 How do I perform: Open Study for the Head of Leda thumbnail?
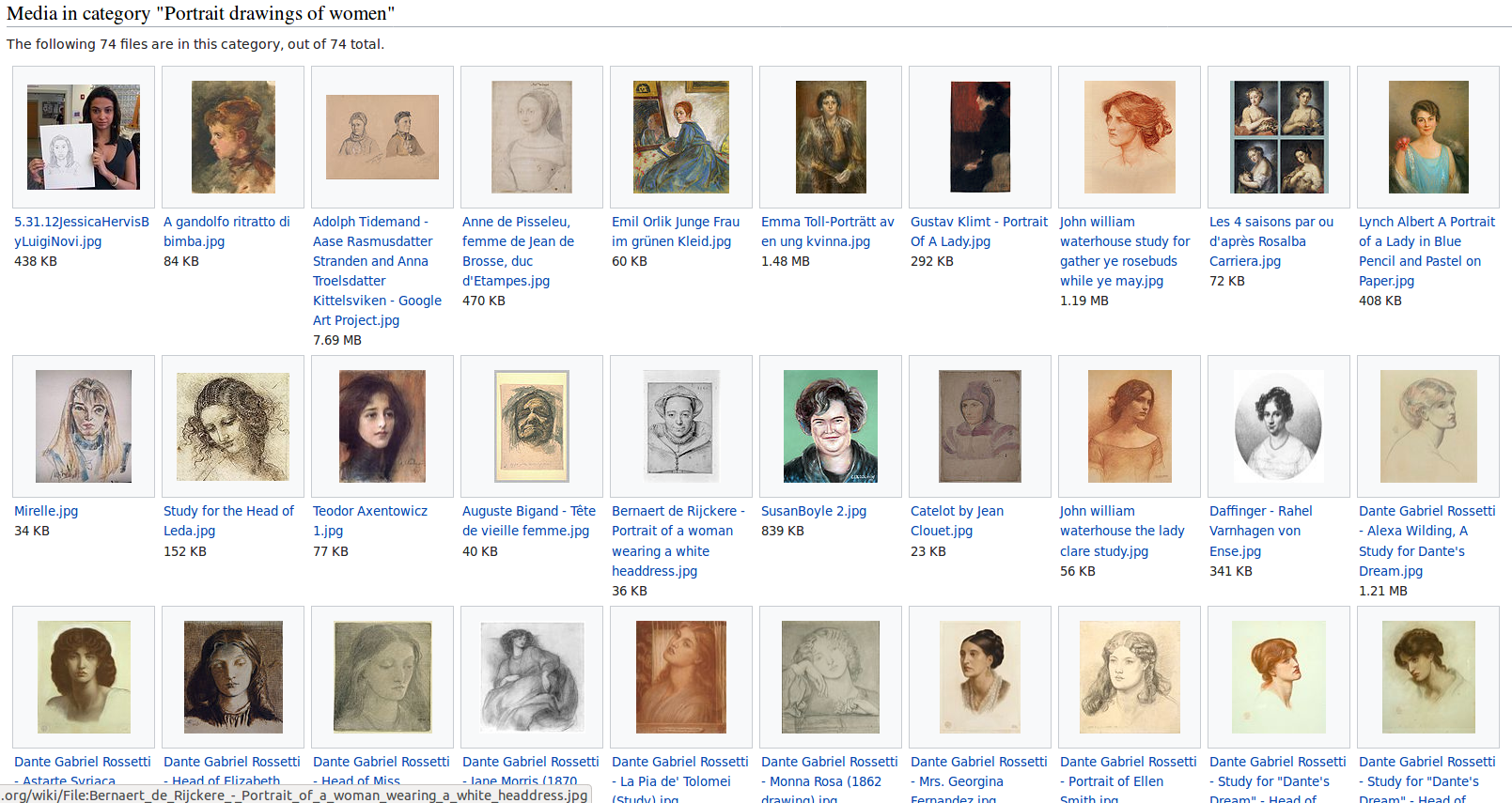click(233, 426)
